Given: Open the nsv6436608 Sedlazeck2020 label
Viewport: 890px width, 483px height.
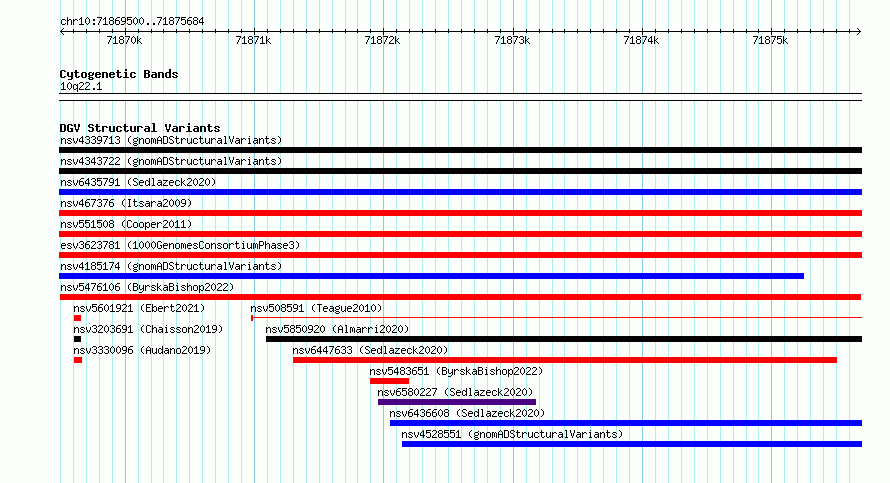Looking at the screenshot, I should 467,413.
